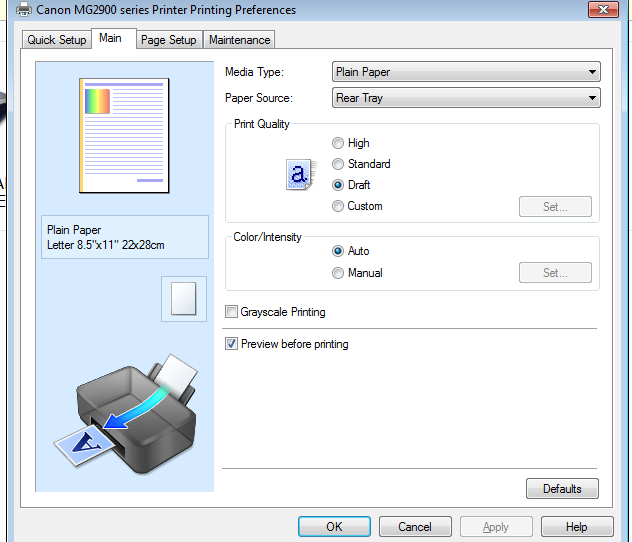Click the page layout preview thumbnail

click(124, 136)
